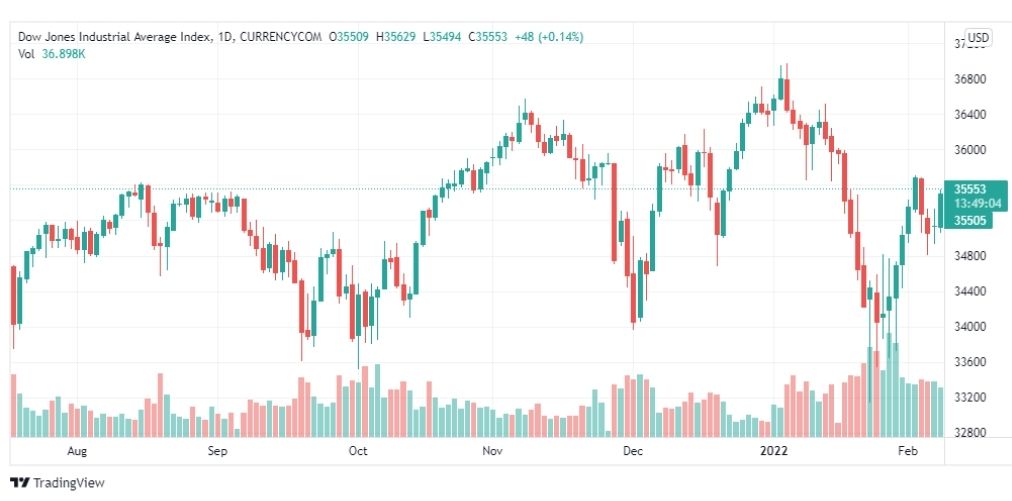
Task: Click the 36.898K volume value
Action: pyautogui.click(x=65, y=53)
